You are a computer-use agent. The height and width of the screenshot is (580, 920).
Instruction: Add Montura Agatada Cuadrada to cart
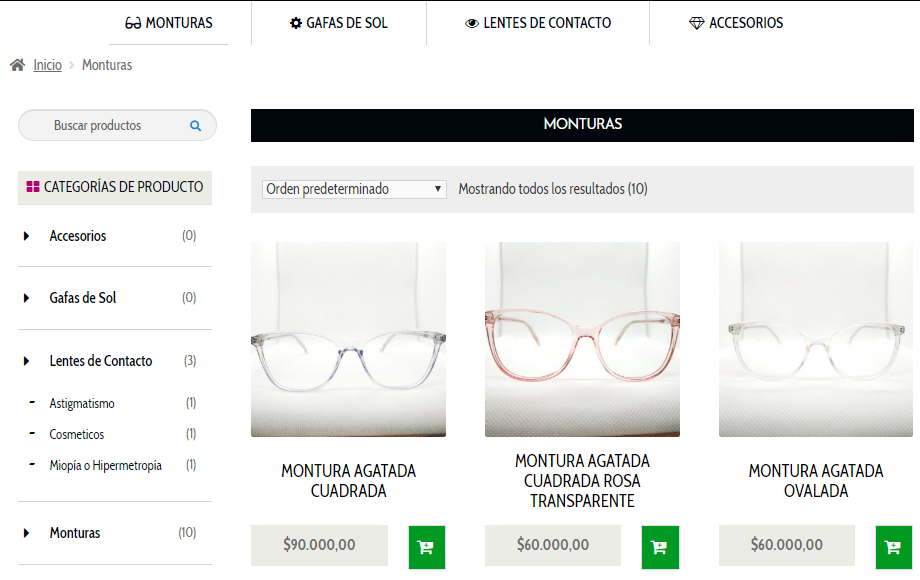tap(427, 547)
